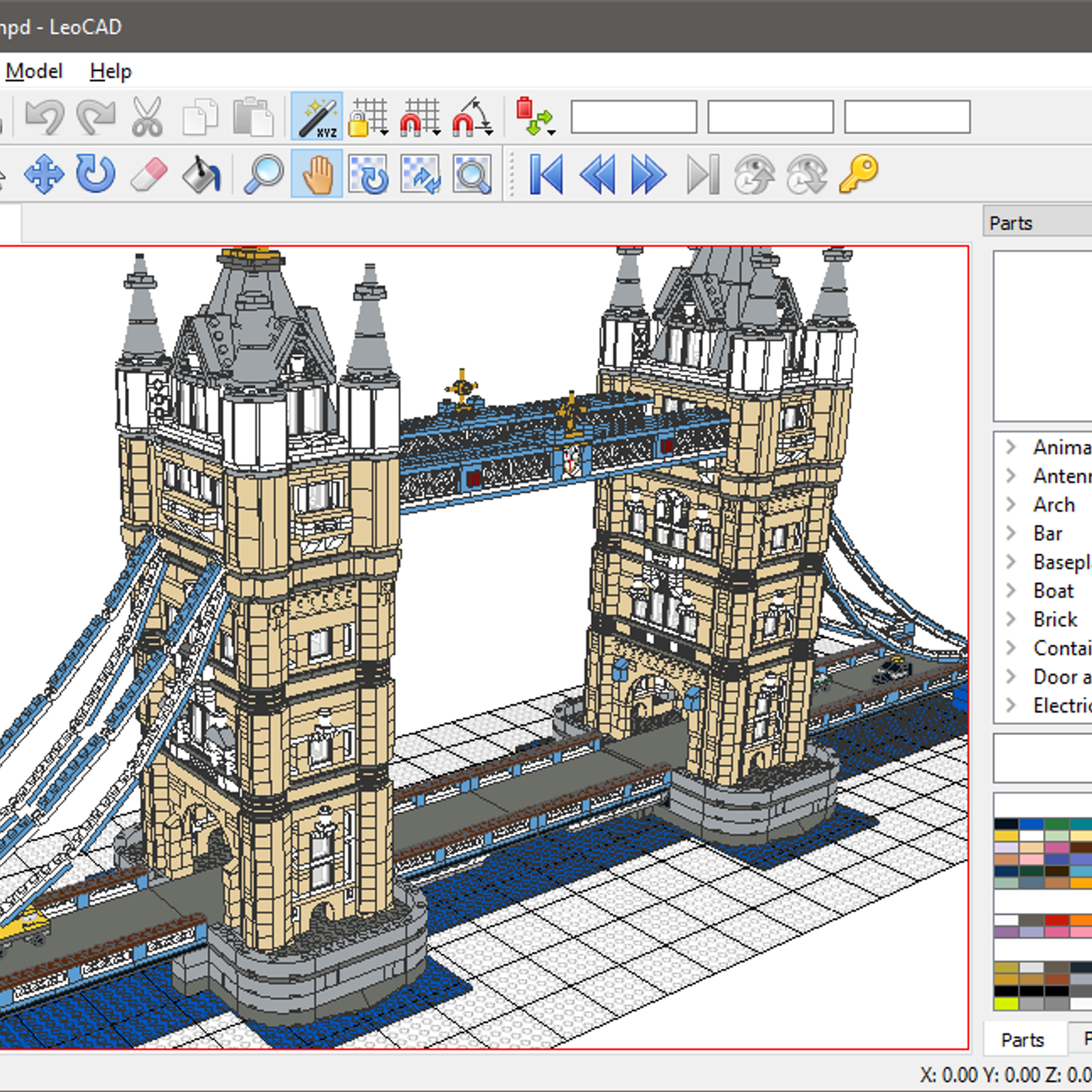Screen dimensions: 1092x1092
Task: Pick the black color swatch
Action: 1006,824
